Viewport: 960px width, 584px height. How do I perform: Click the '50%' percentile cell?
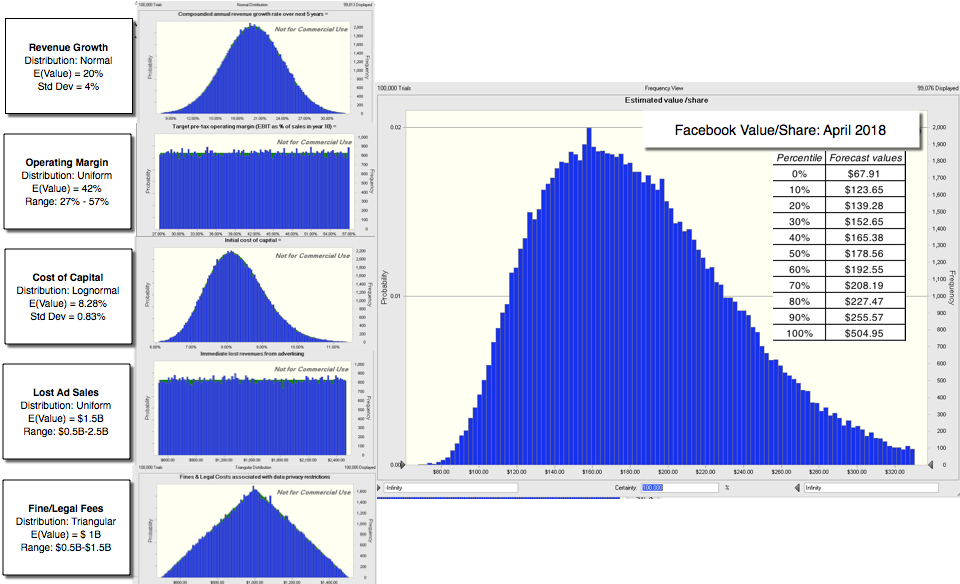799,253
